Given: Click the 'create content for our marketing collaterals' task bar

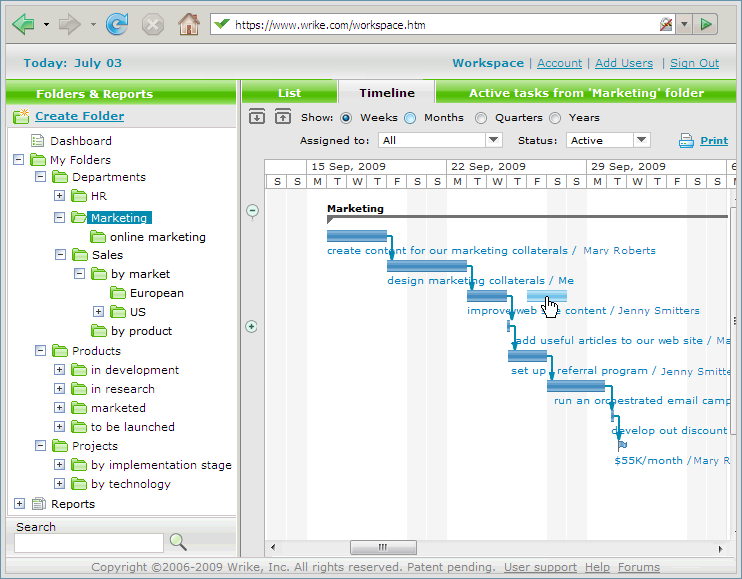Looking at the screenshot, I should [x=357, y=236].
